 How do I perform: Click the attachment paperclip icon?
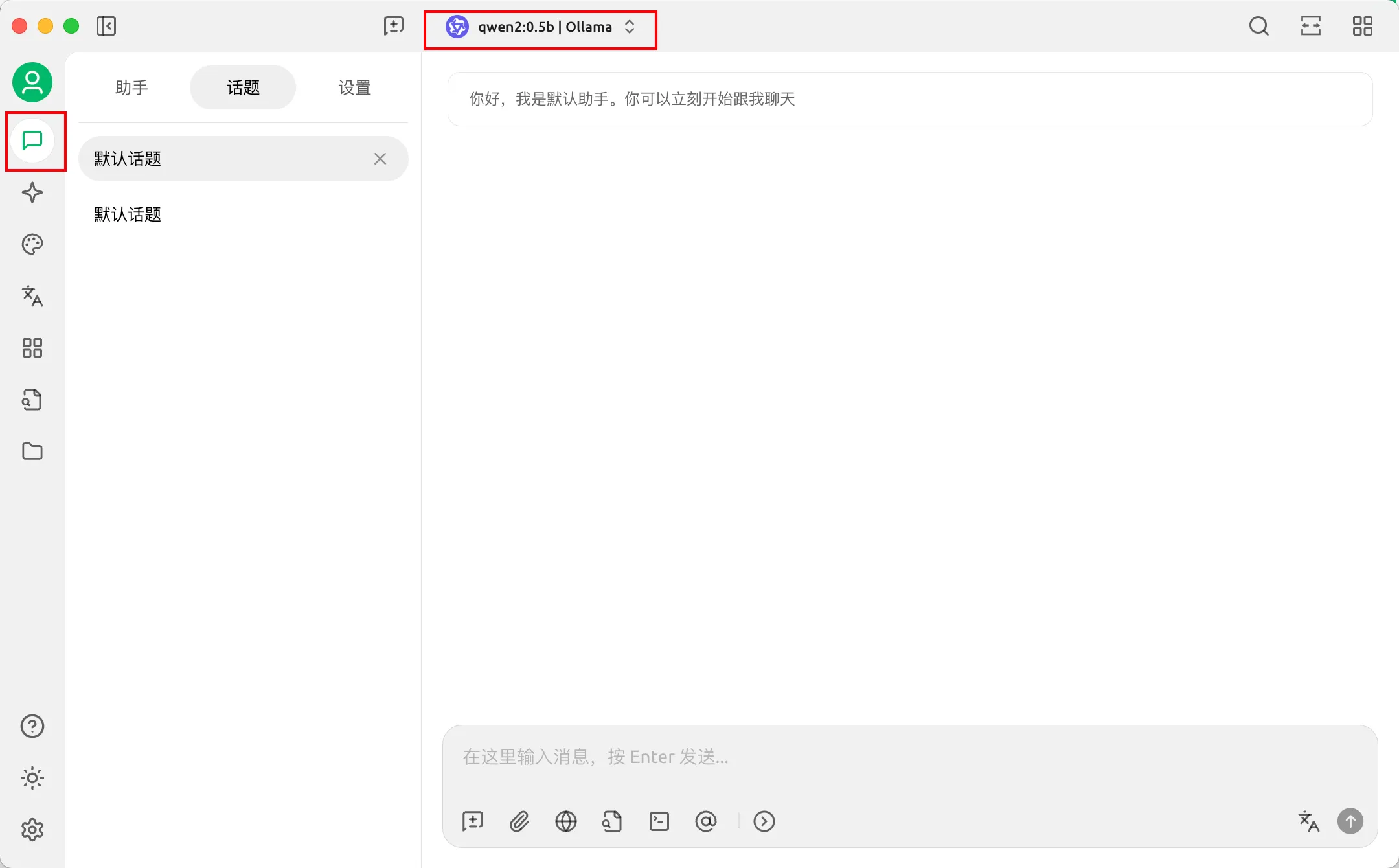(x=519, y=821)
